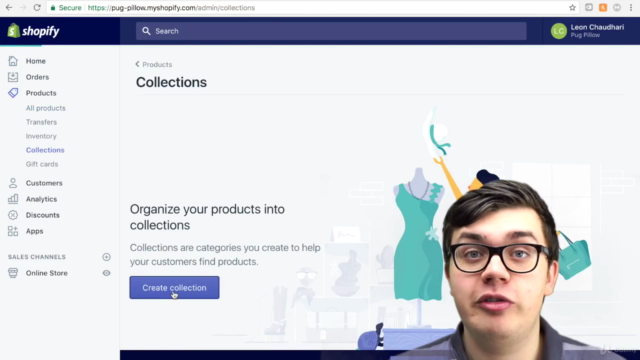The image size is (640, 360).
Task: Click the Discounts badge icon
Action: click(x=13, y=215)
